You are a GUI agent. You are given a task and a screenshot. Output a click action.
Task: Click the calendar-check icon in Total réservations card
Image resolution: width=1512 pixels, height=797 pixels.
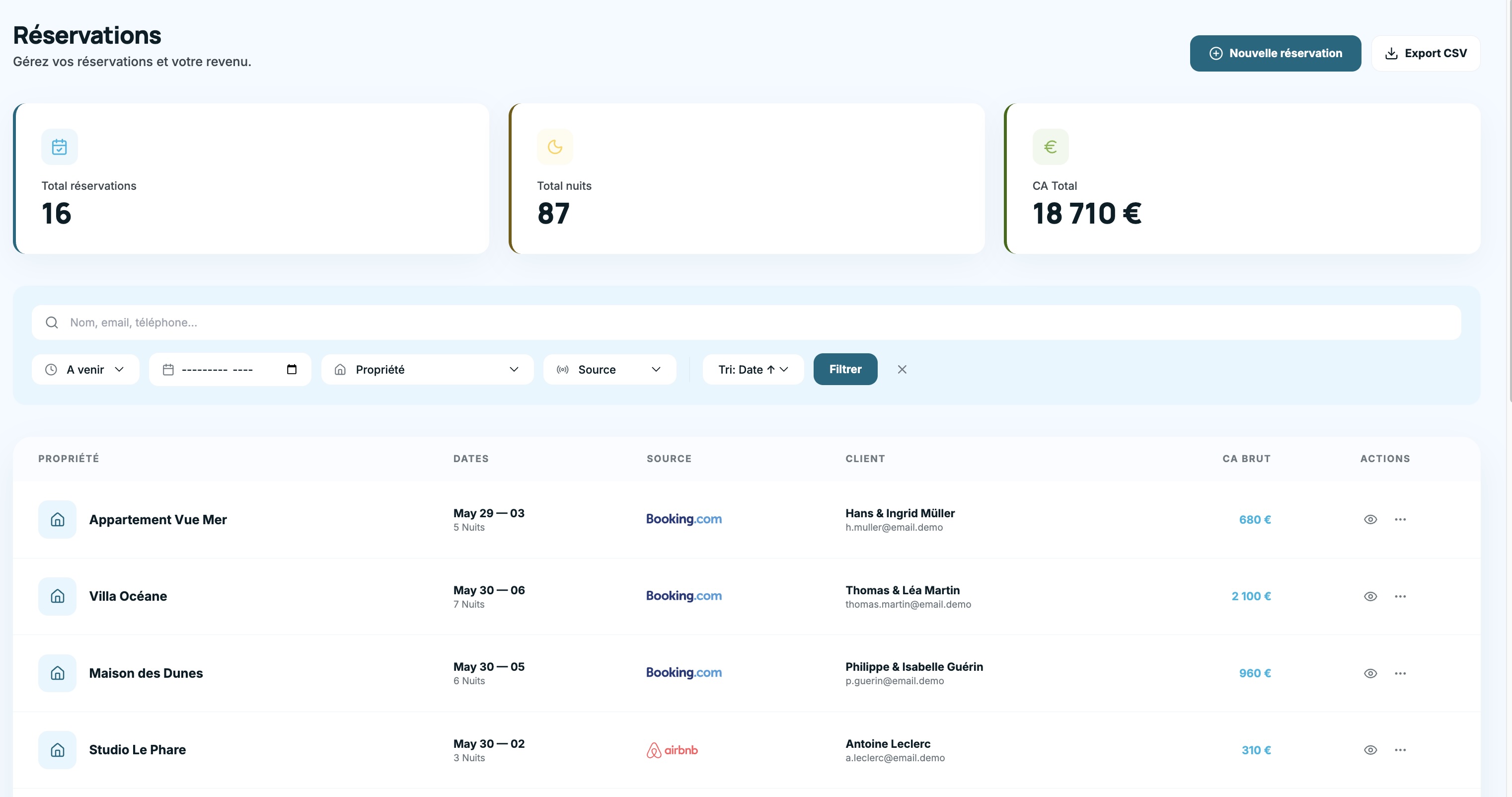(59, 147)
